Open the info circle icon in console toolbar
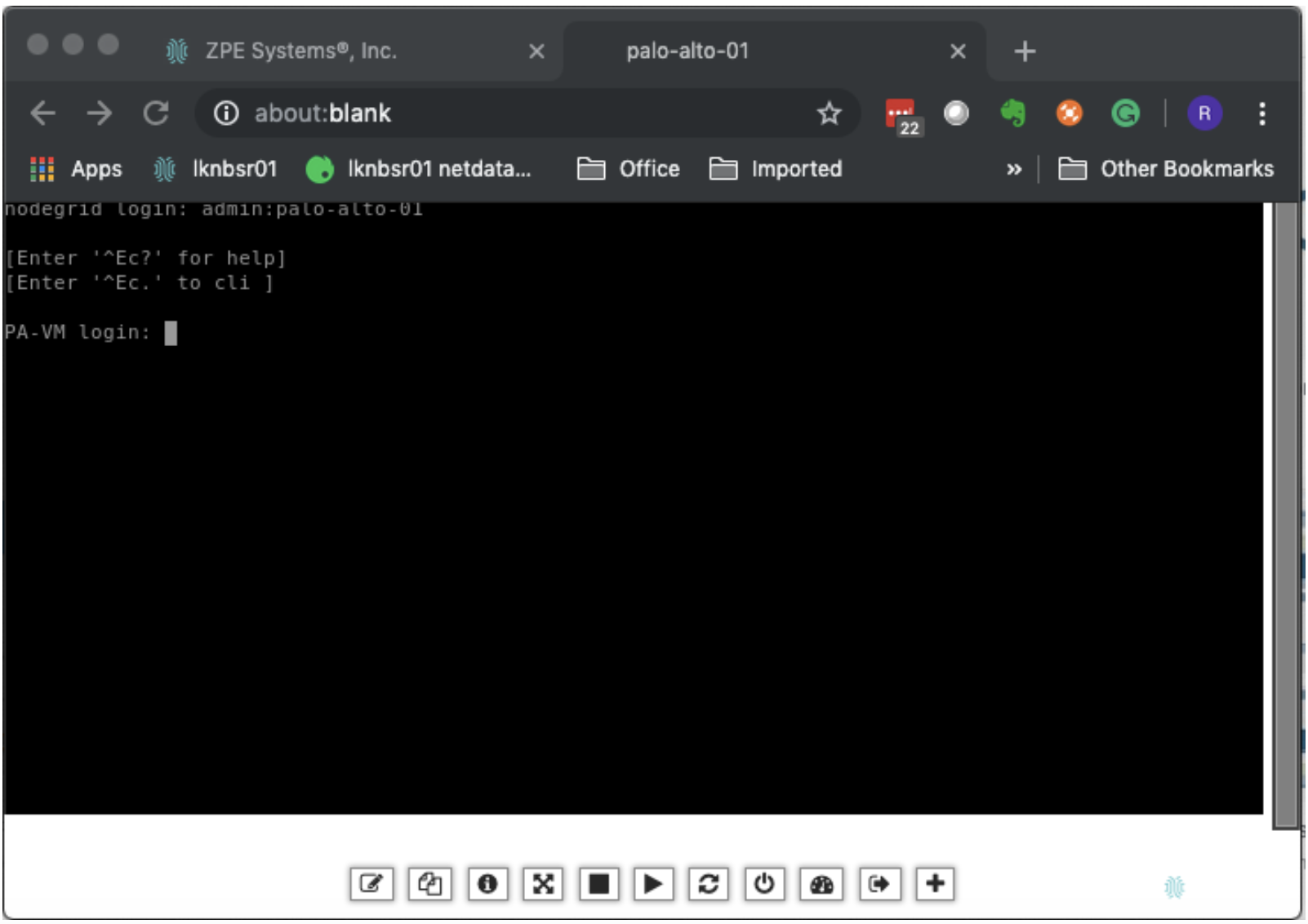 pos(487,884)
